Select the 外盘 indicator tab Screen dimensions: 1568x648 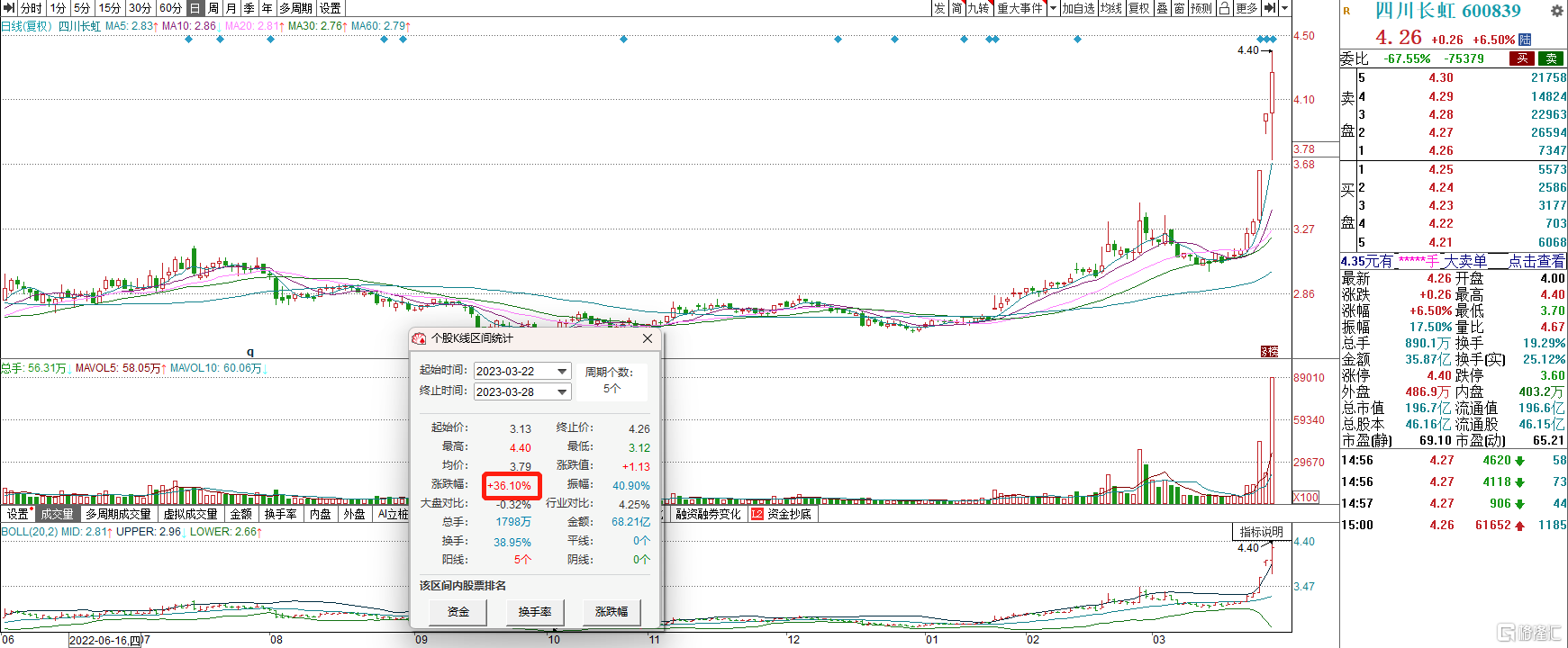pos(355,514)
